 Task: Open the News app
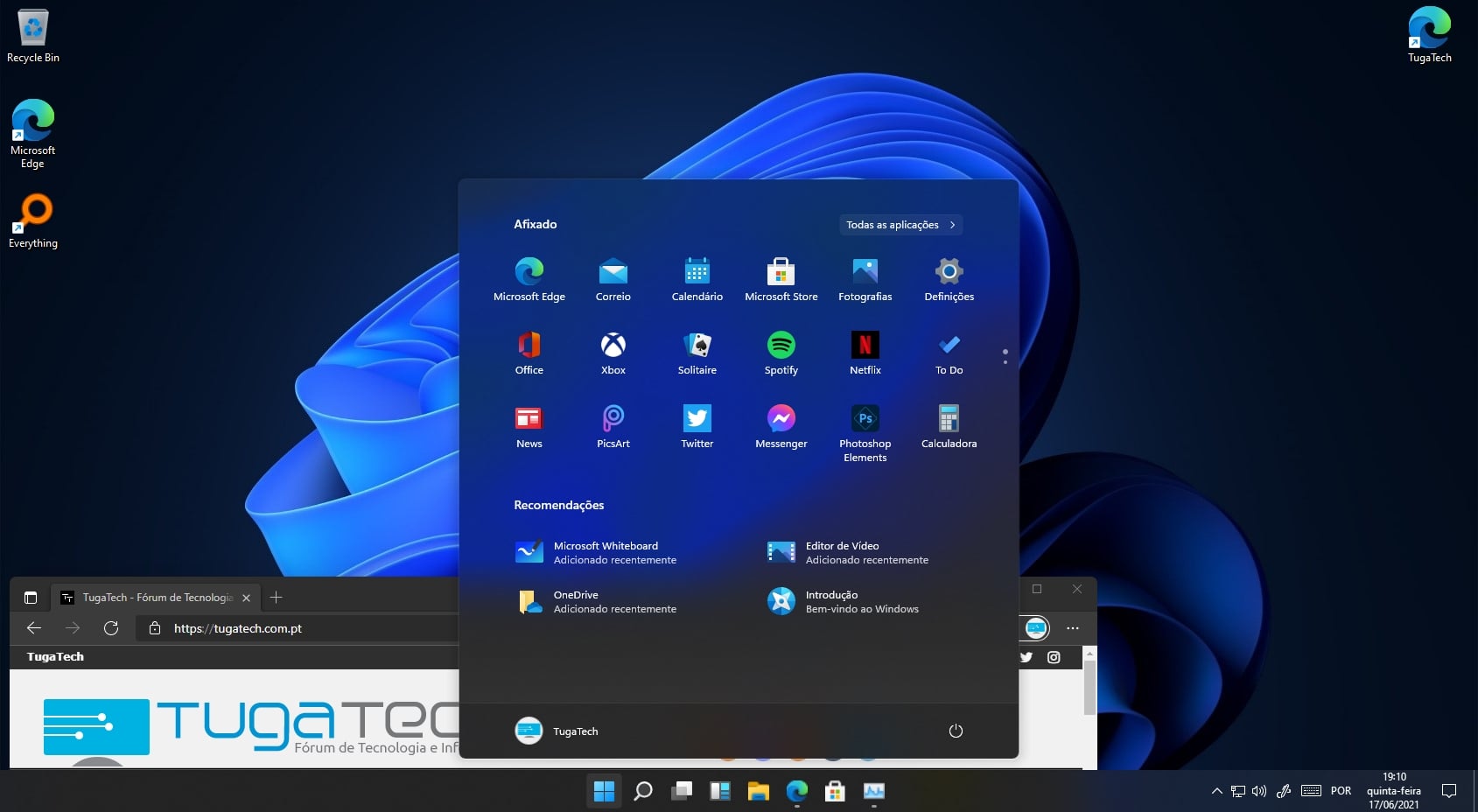click(529, 427)
